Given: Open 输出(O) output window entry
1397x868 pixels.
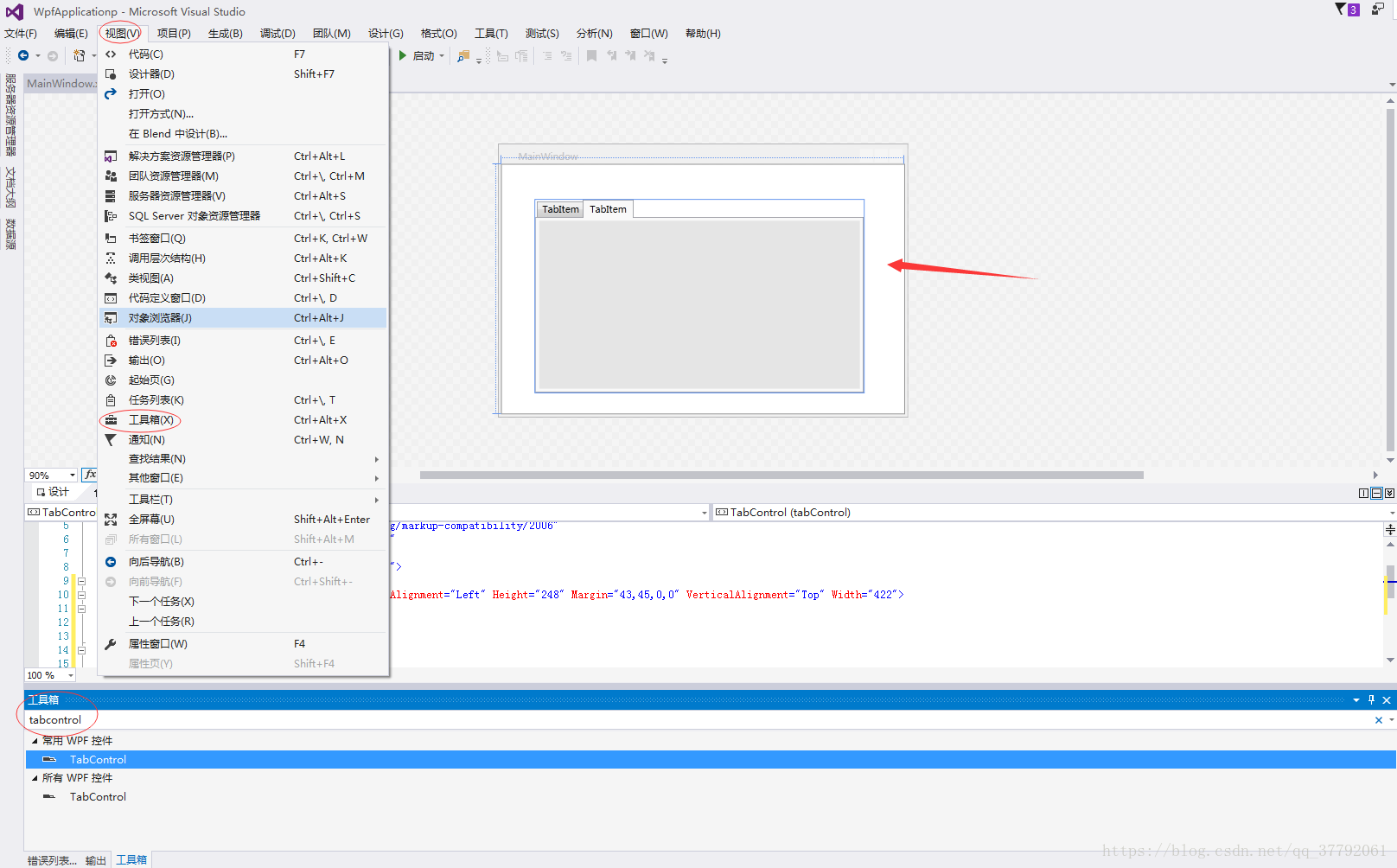Looking at the screenshot, I should 244,360.
